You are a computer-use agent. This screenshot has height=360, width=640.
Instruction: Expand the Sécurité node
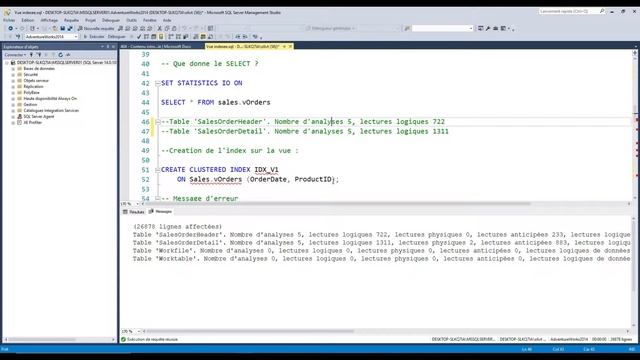point(13,75)
